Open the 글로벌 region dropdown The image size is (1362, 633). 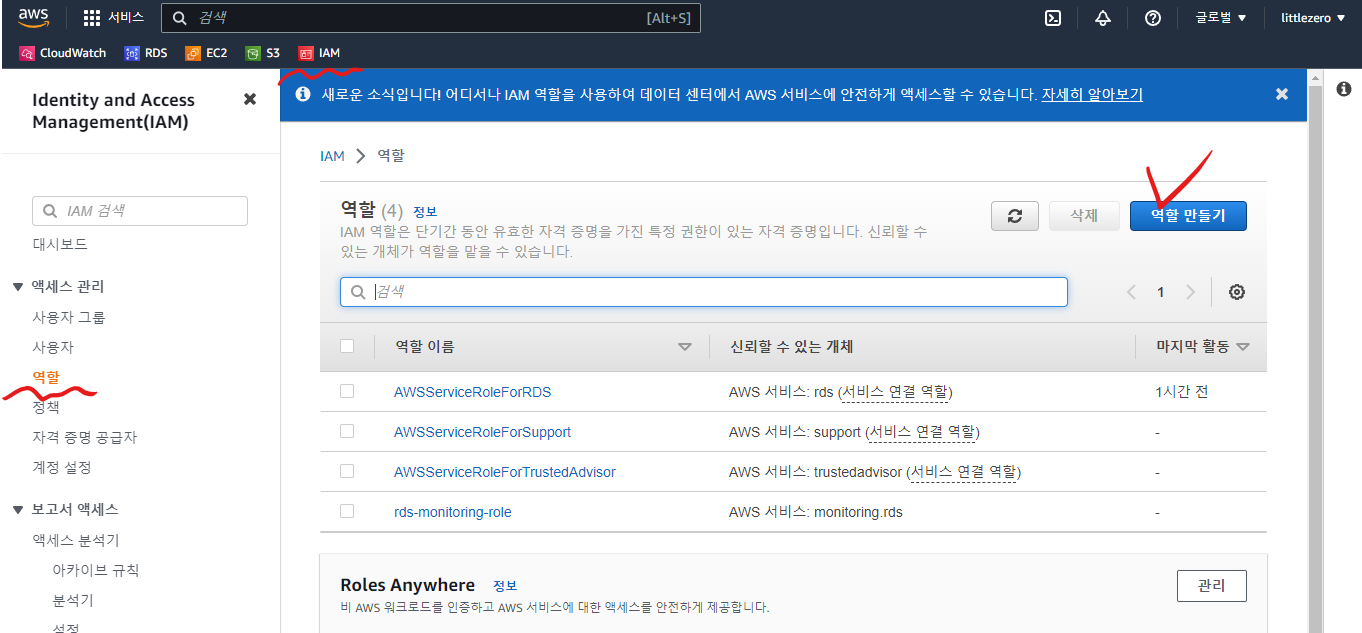point(1220,18)
